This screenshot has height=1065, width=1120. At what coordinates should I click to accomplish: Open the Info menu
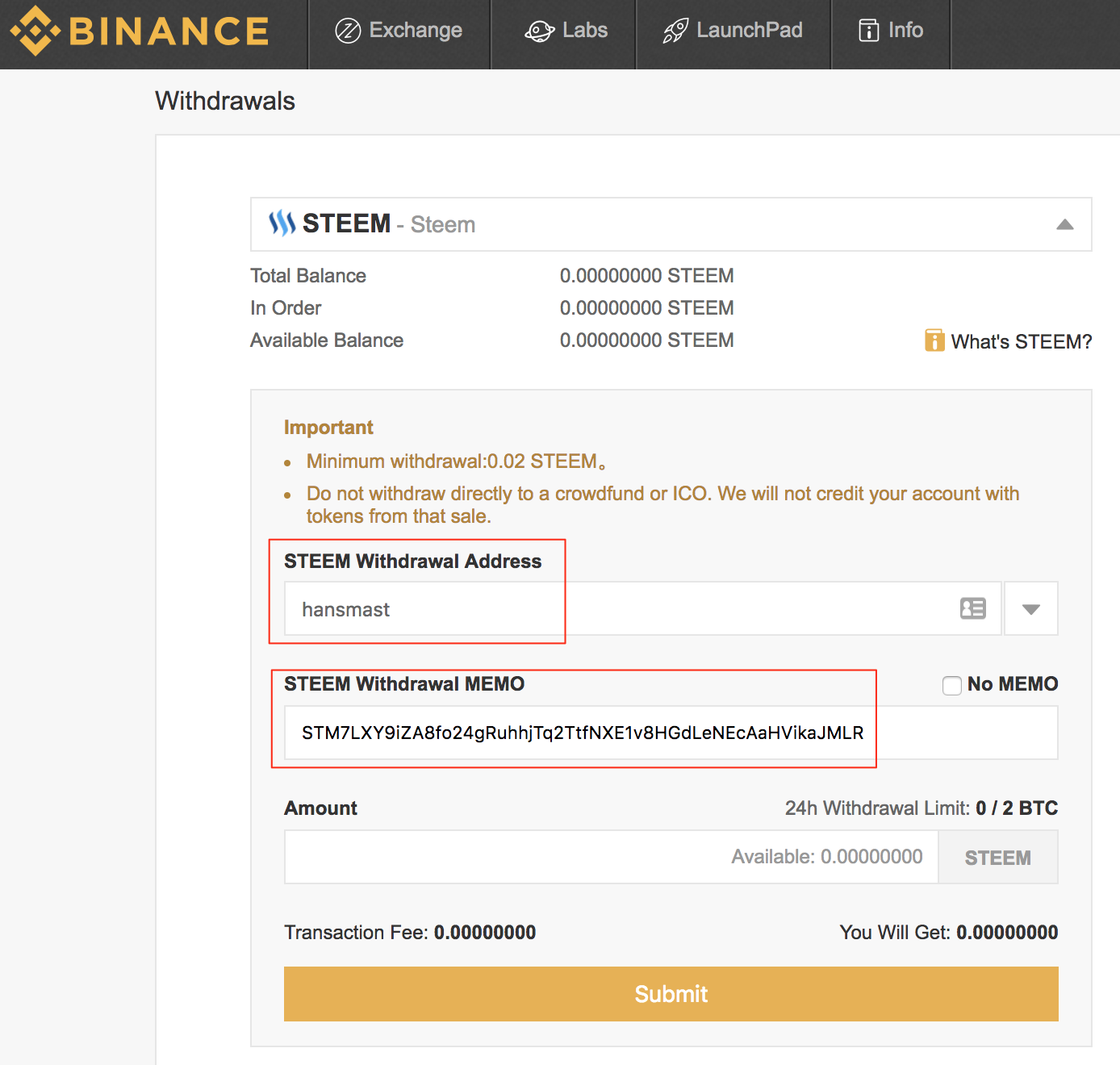891,31
